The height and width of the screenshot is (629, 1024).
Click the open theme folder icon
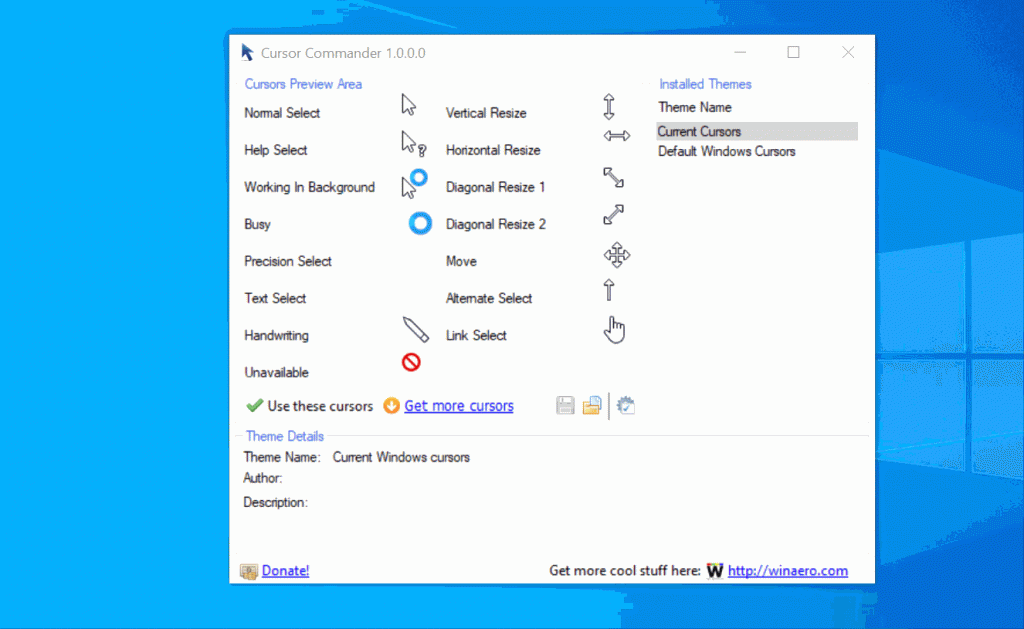[592, 406]
